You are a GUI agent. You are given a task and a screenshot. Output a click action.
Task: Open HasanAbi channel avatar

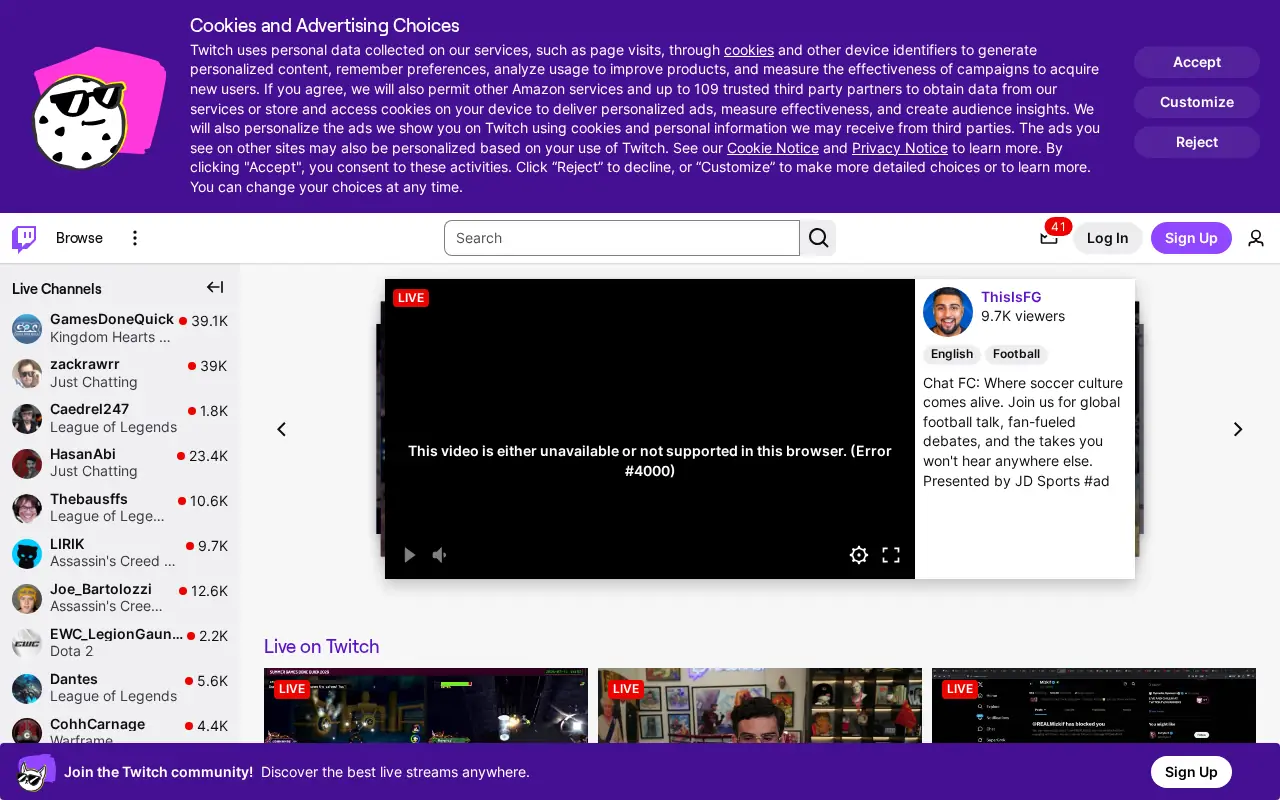coord(27,464)
